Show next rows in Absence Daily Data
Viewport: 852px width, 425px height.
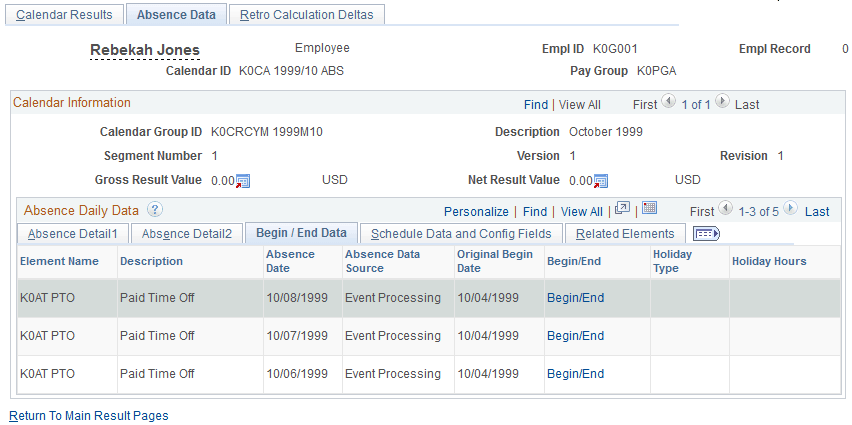(791, 210)
